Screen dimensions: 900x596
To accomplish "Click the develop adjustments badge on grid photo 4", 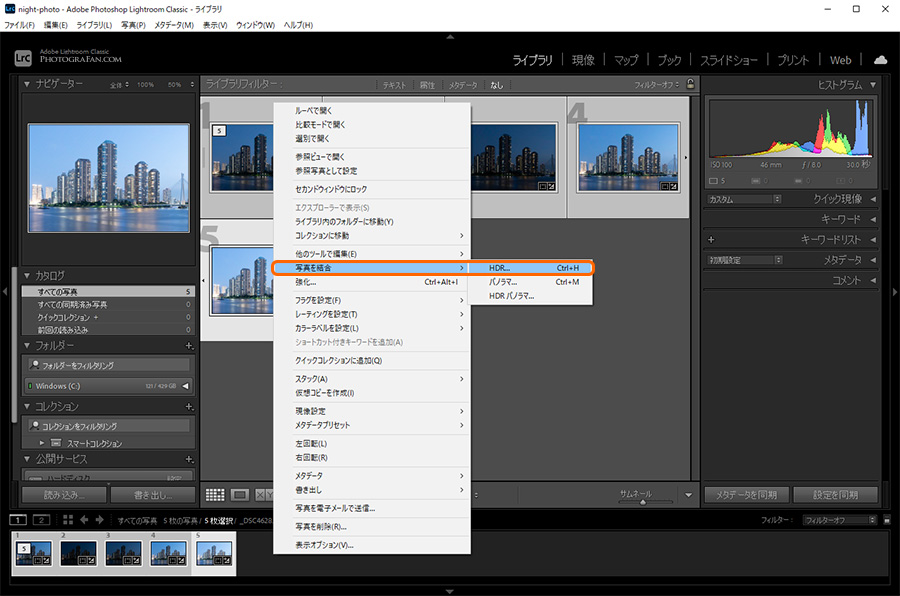I will click(x=673, y=186).
